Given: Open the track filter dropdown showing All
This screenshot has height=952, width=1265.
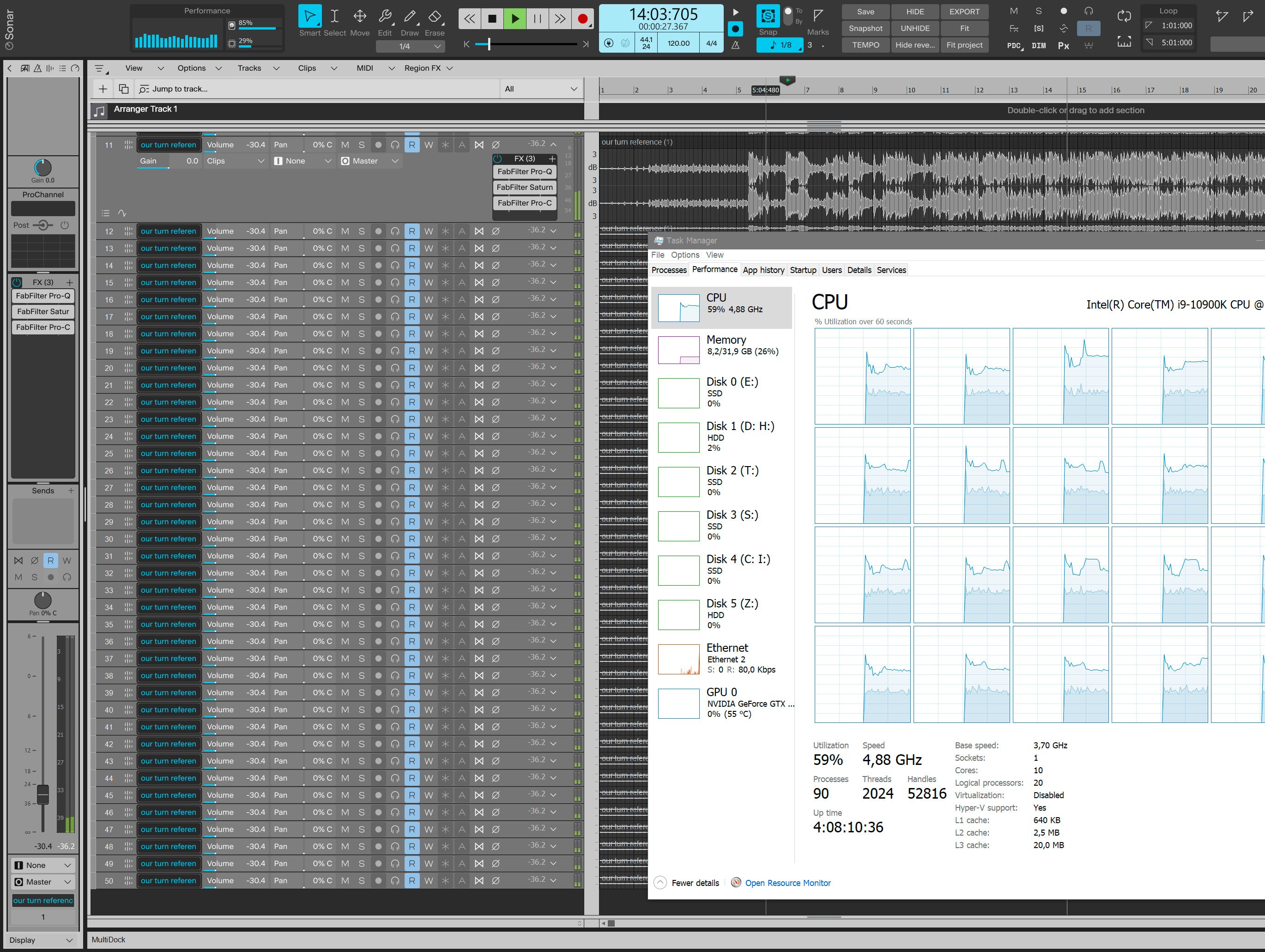Looking at the screenshot, I should 541,89.
